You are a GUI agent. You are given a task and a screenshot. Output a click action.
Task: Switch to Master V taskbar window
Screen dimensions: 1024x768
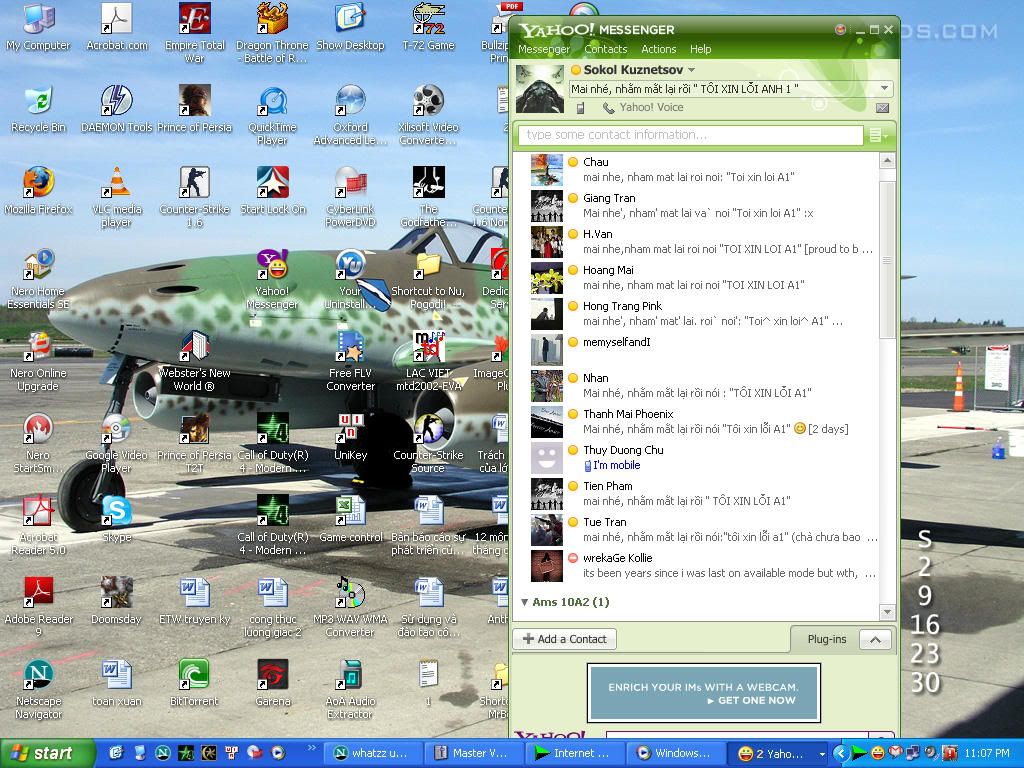click(475, 753)
